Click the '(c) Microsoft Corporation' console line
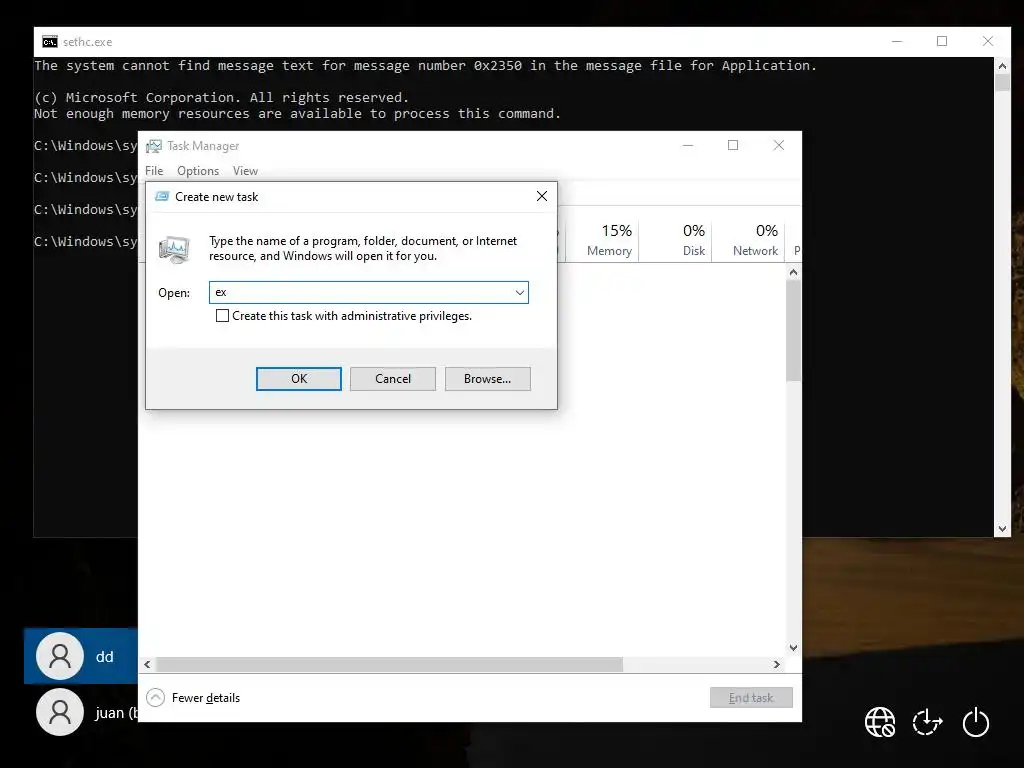 pyautogui.click(x=221, y=97)
